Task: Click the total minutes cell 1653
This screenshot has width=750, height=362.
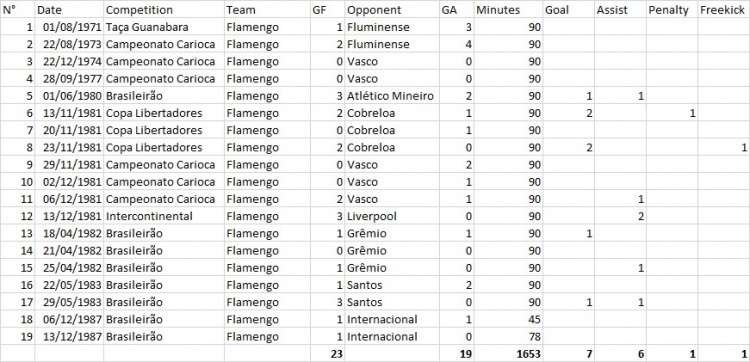Action: (508, 354)
